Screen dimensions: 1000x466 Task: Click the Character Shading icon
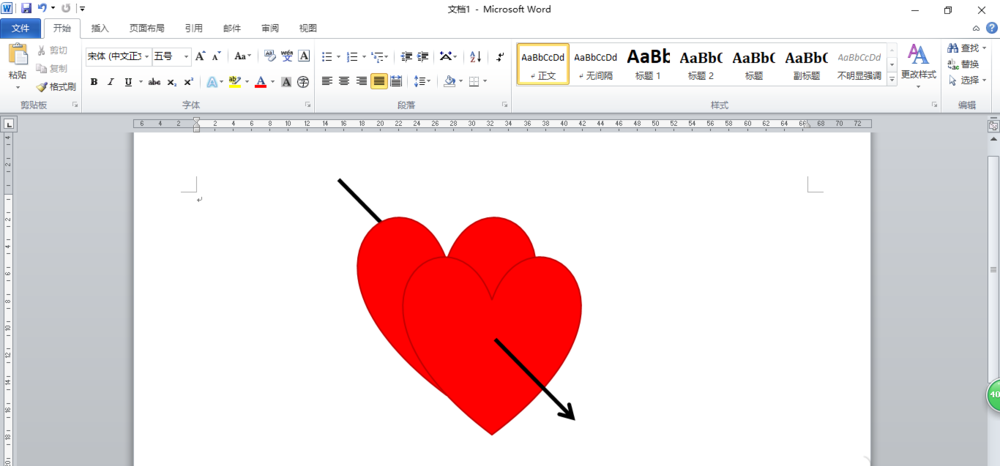[x=286, y=82]
